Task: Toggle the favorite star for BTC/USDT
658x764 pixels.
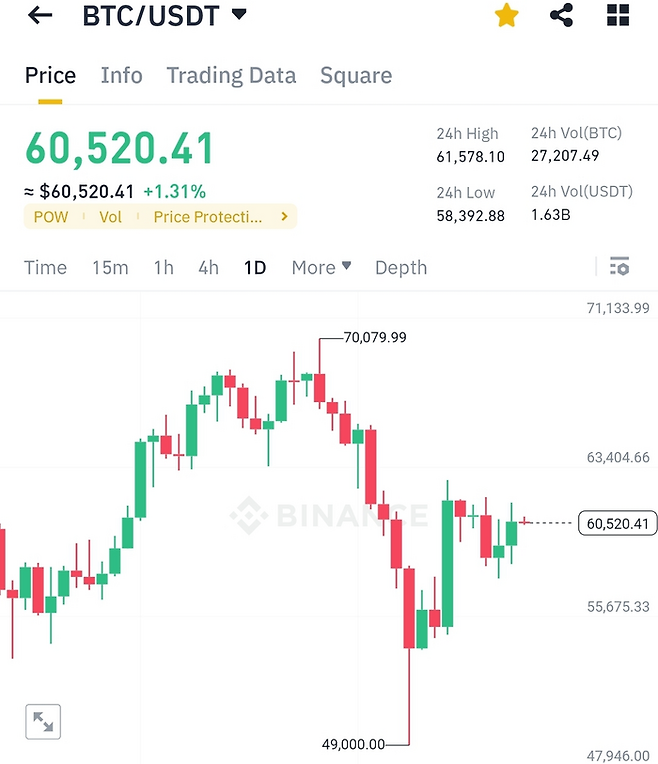Action: [x=507, y=16]
